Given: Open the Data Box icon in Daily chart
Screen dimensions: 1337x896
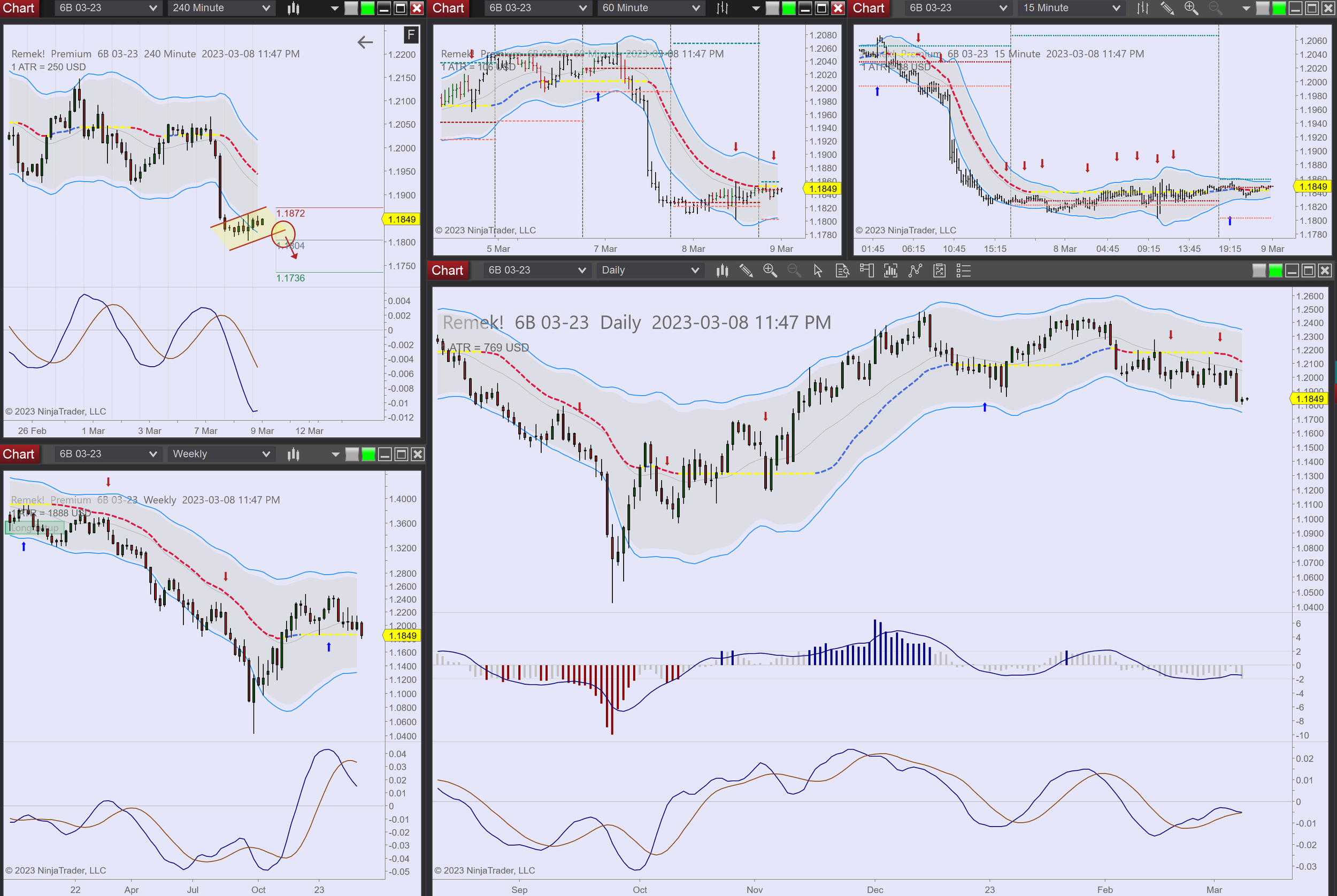Looking at the screenshot, I should tap(842, 271).
